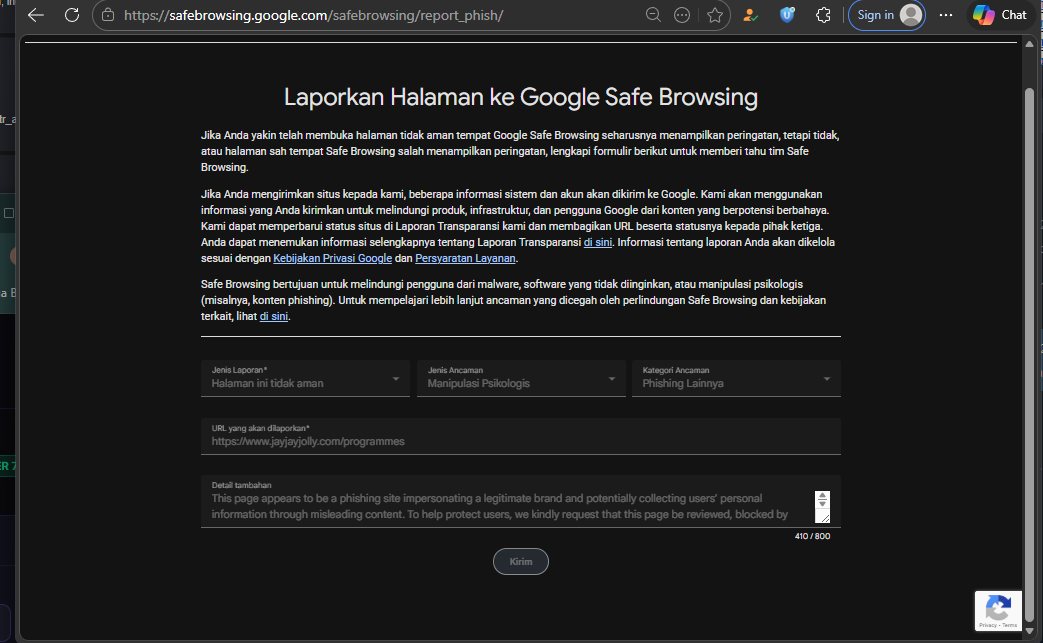The height and width of the screenshot is (643, 1043).
Task: Open the Persyaratan Layanan link
Action: point(465,258)
